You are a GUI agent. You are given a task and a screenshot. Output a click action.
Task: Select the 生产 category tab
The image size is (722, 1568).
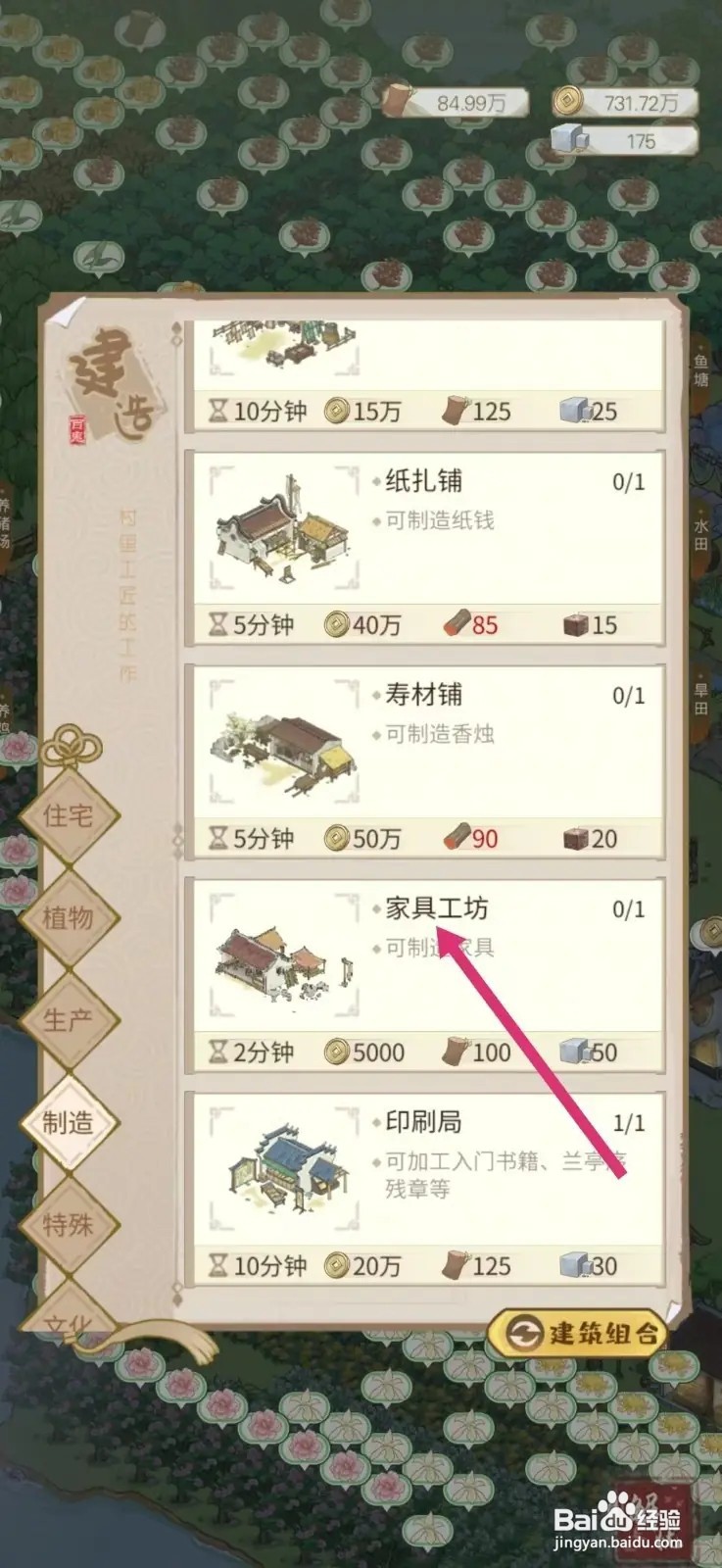(69, 1019)
